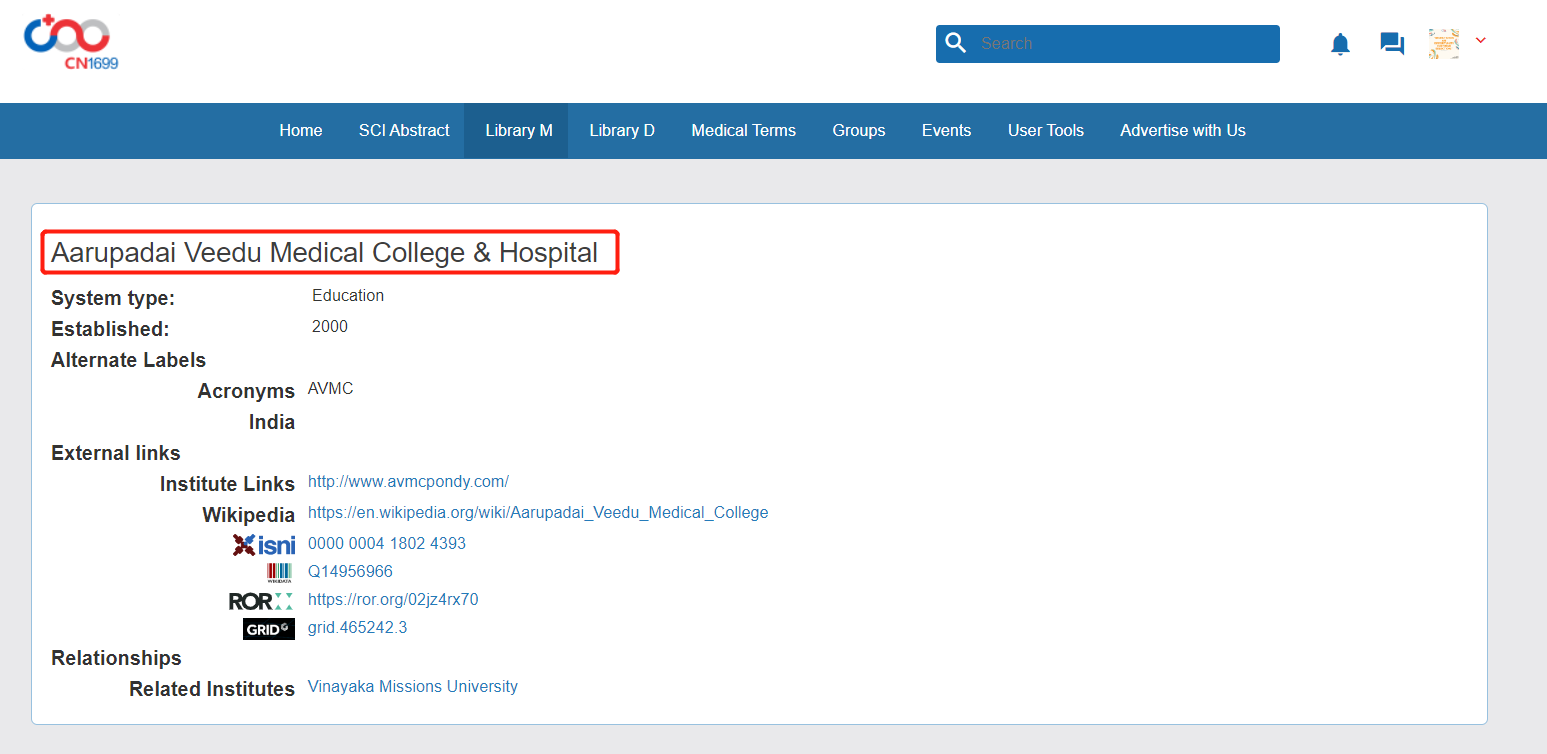Click the GRID logo icon
Screen dimensions: 1547x754
click(x=268, y=629)
